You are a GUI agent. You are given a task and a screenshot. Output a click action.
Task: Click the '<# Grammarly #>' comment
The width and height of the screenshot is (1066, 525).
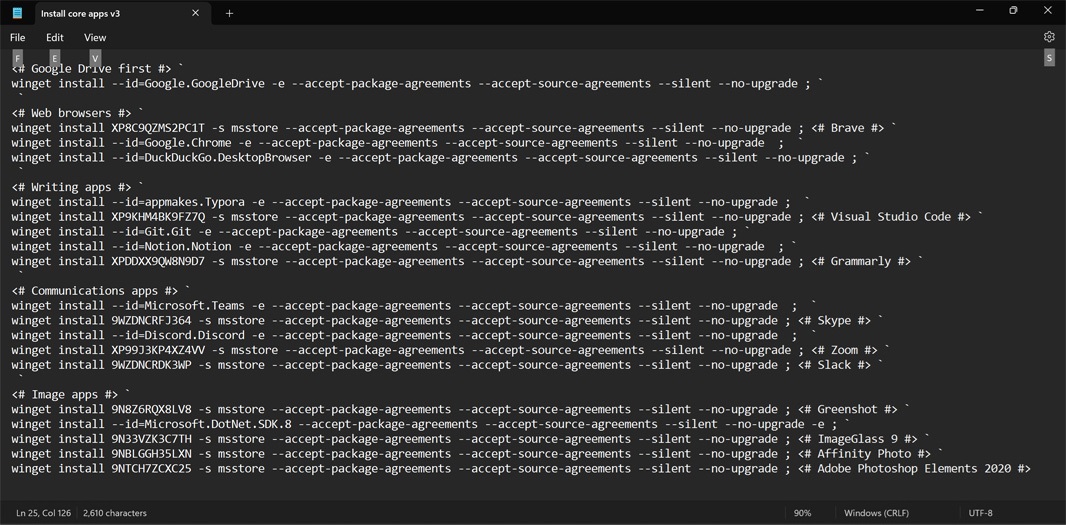pyautogui.click(x=861, y=261)
